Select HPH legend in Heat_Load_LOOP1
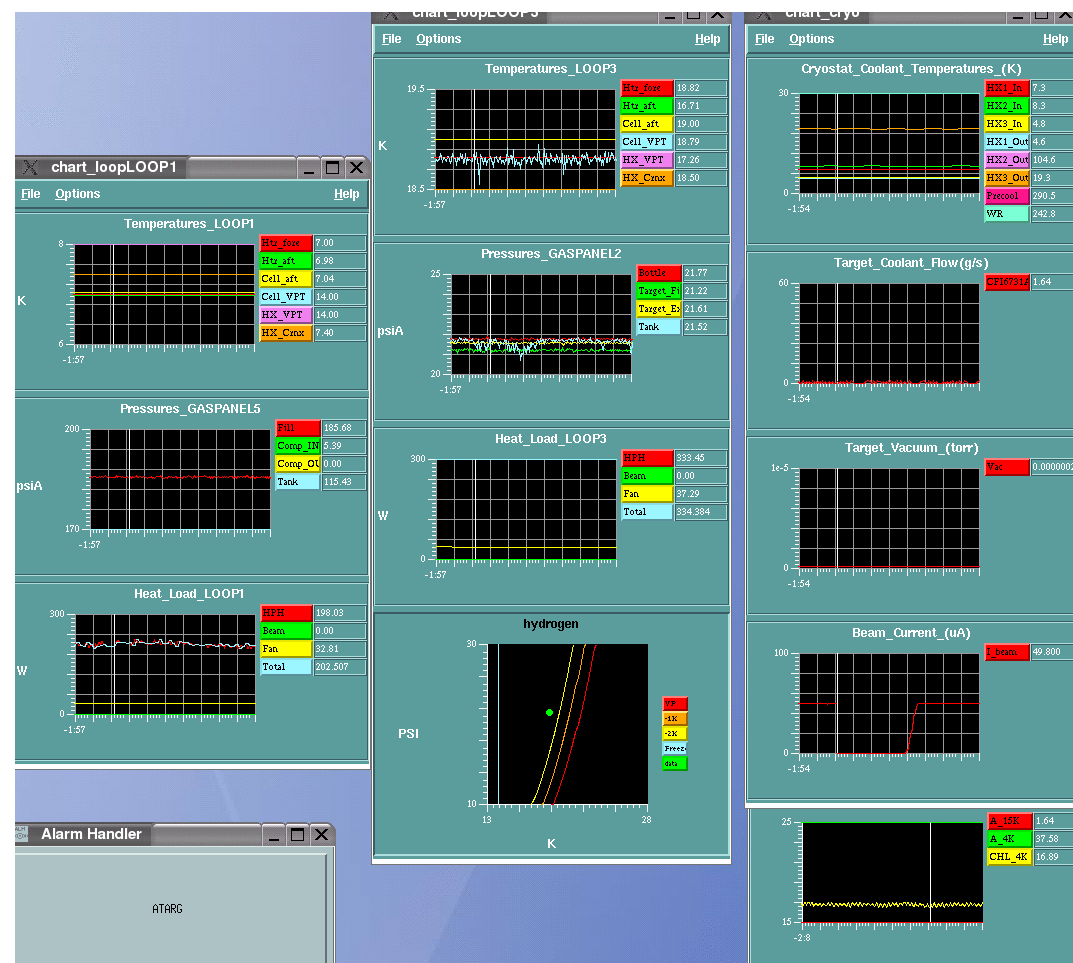Screen dimensions: 1073x963 (286, 613)
